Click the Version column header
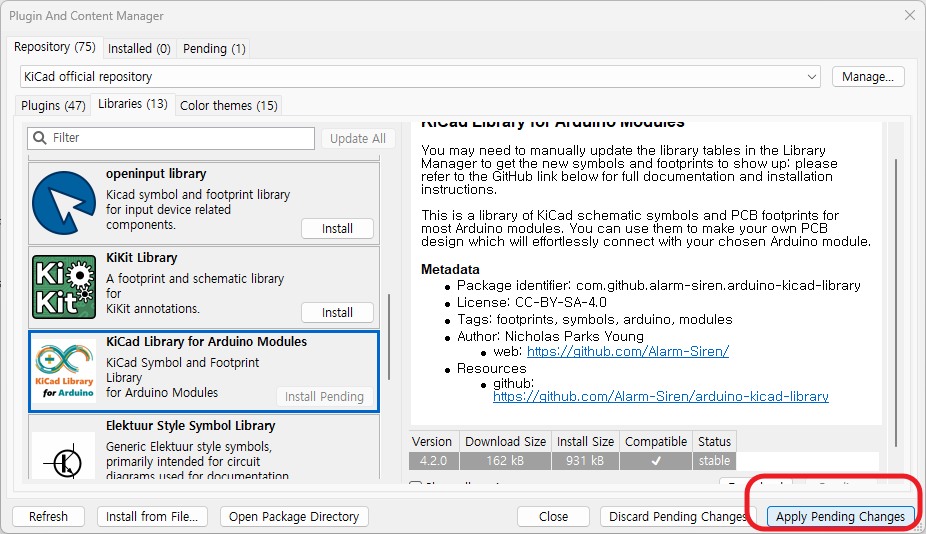This screenshot has width=926, height=534. pyautogui.click(x=432, y=441)
